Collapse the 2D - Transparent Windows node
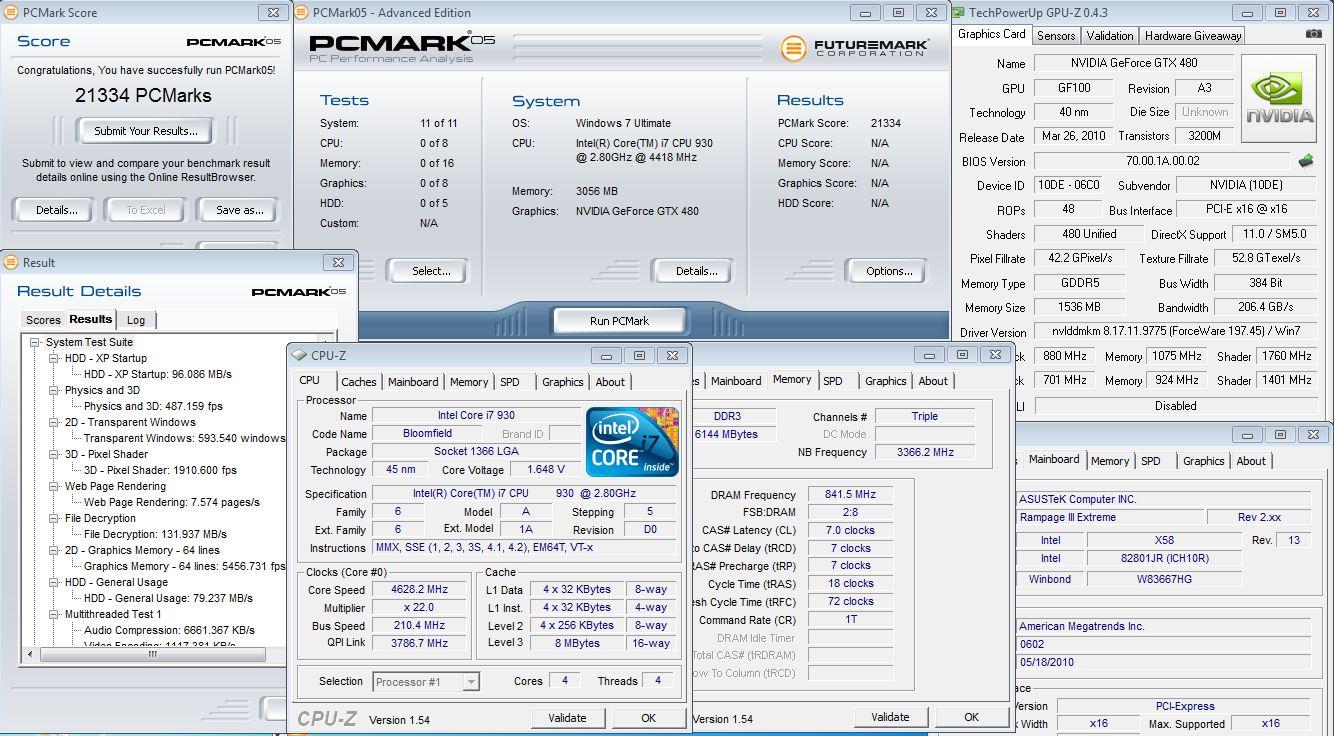 53,422
